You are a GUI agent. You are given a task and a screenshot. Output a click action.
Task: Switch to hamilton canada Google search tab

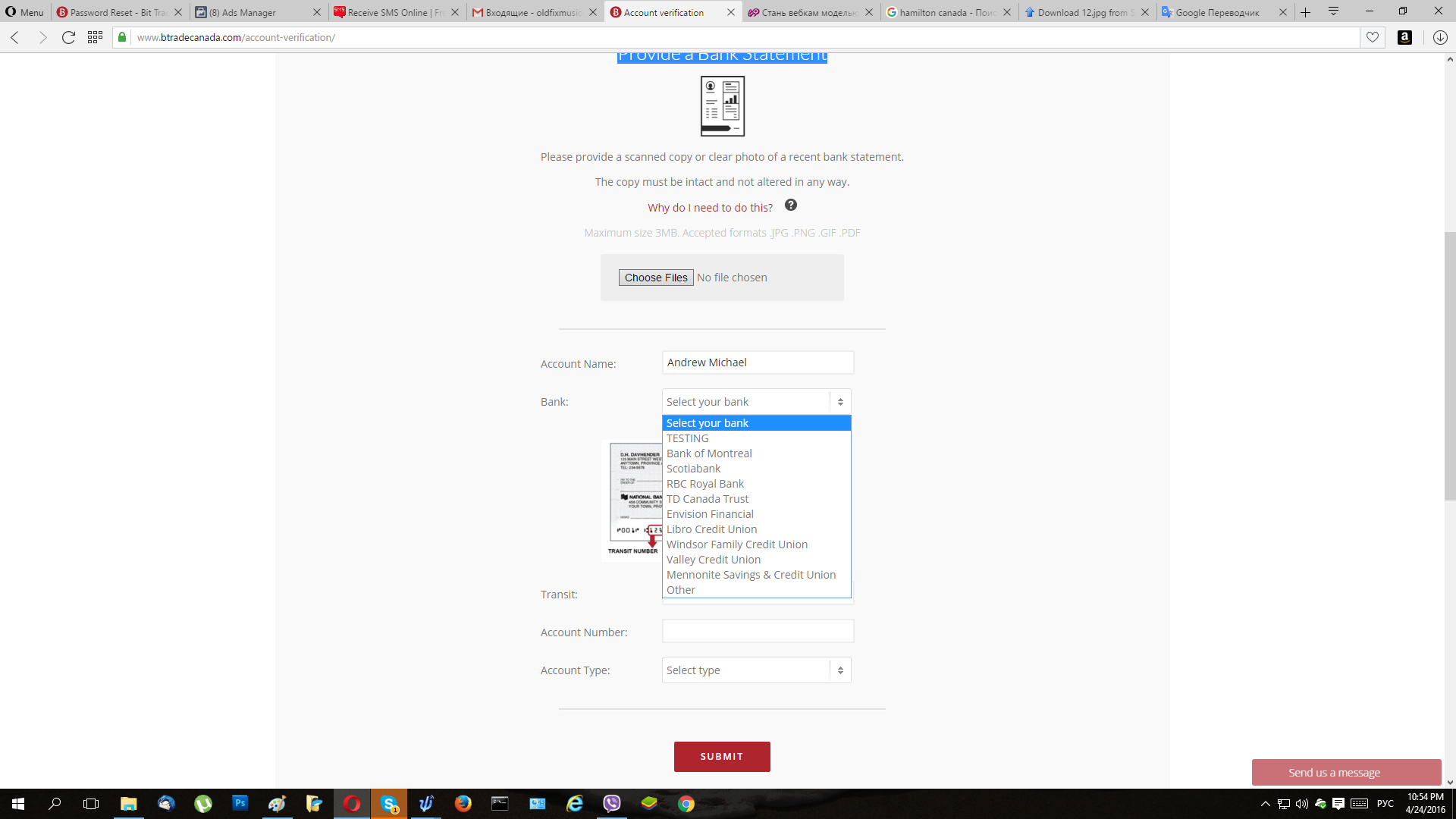947,12
